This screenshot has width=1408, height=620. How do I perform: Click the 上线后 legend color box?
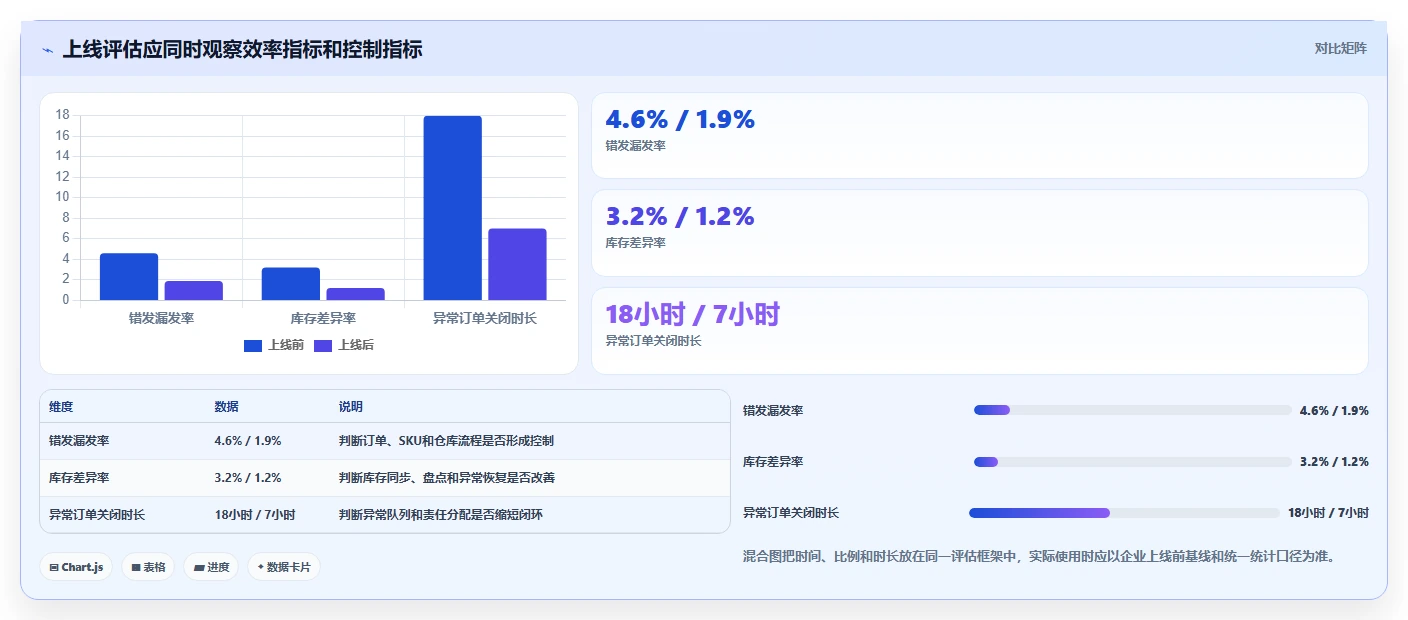coord(323,345)
